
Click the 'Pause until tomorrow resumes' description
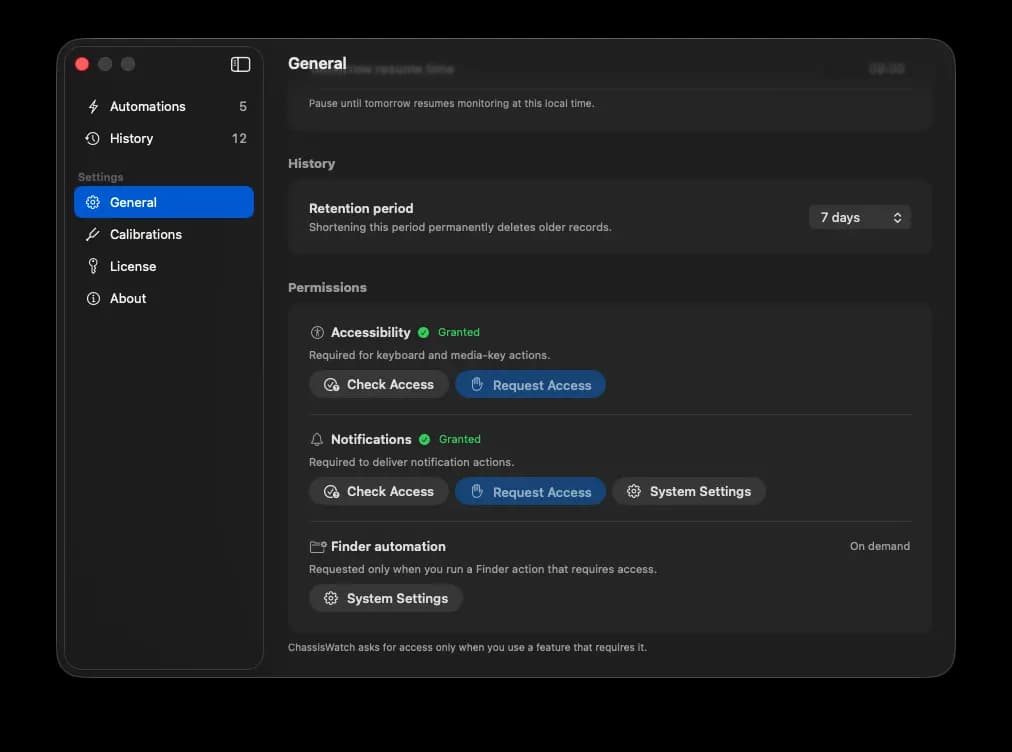pyautogui.click(x=451, y=103)
